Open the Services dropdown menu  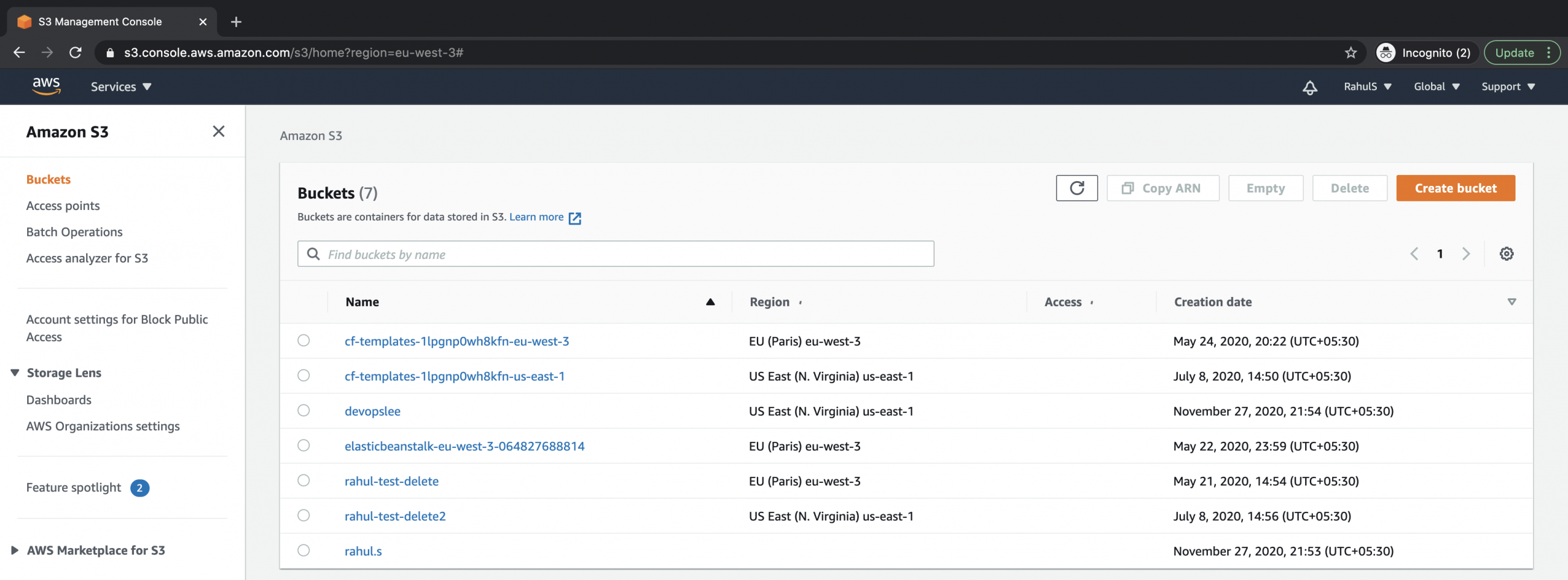coord(120,86)
